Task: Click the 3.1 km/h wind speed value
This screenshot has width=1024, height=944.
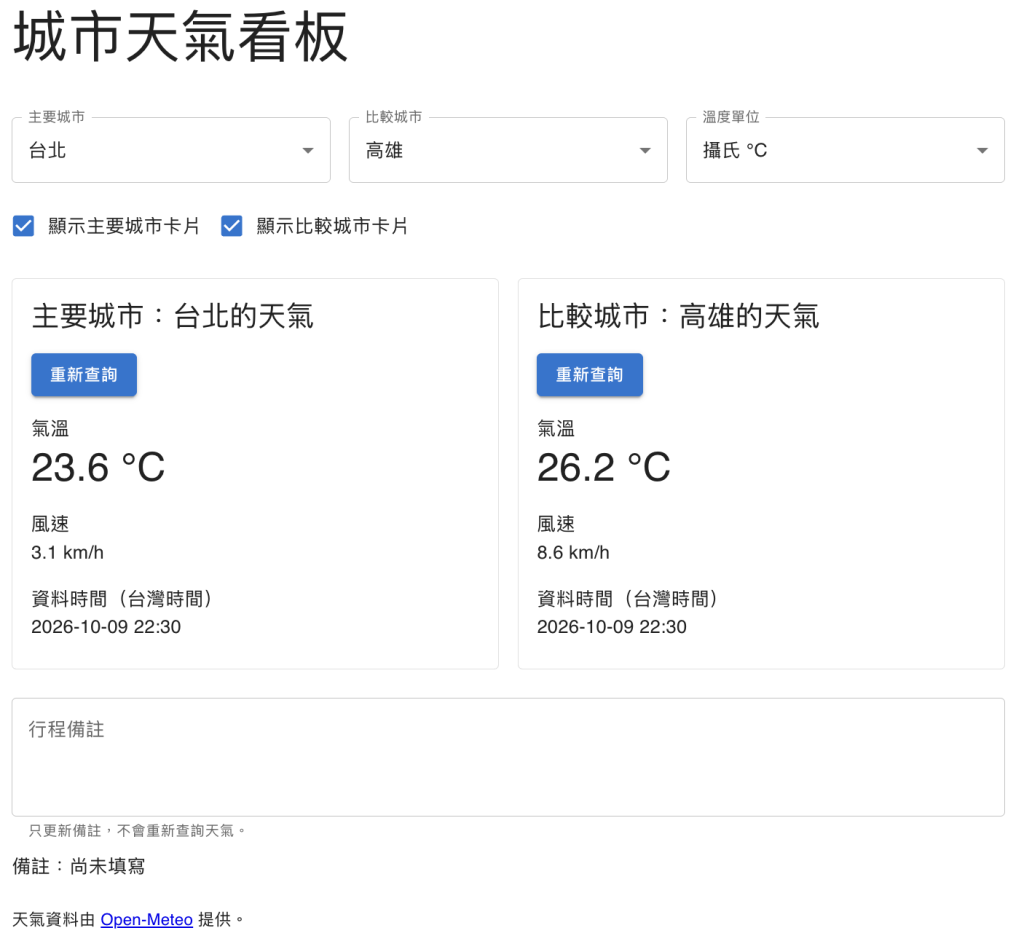Action: 67,553
